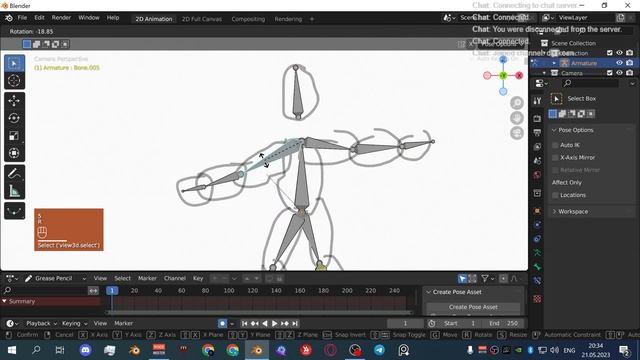This screenshot has width=640, height=360.
Task: Click the current frame marker on the timeline
Action: pyautogui.click(x=112, y=291)
